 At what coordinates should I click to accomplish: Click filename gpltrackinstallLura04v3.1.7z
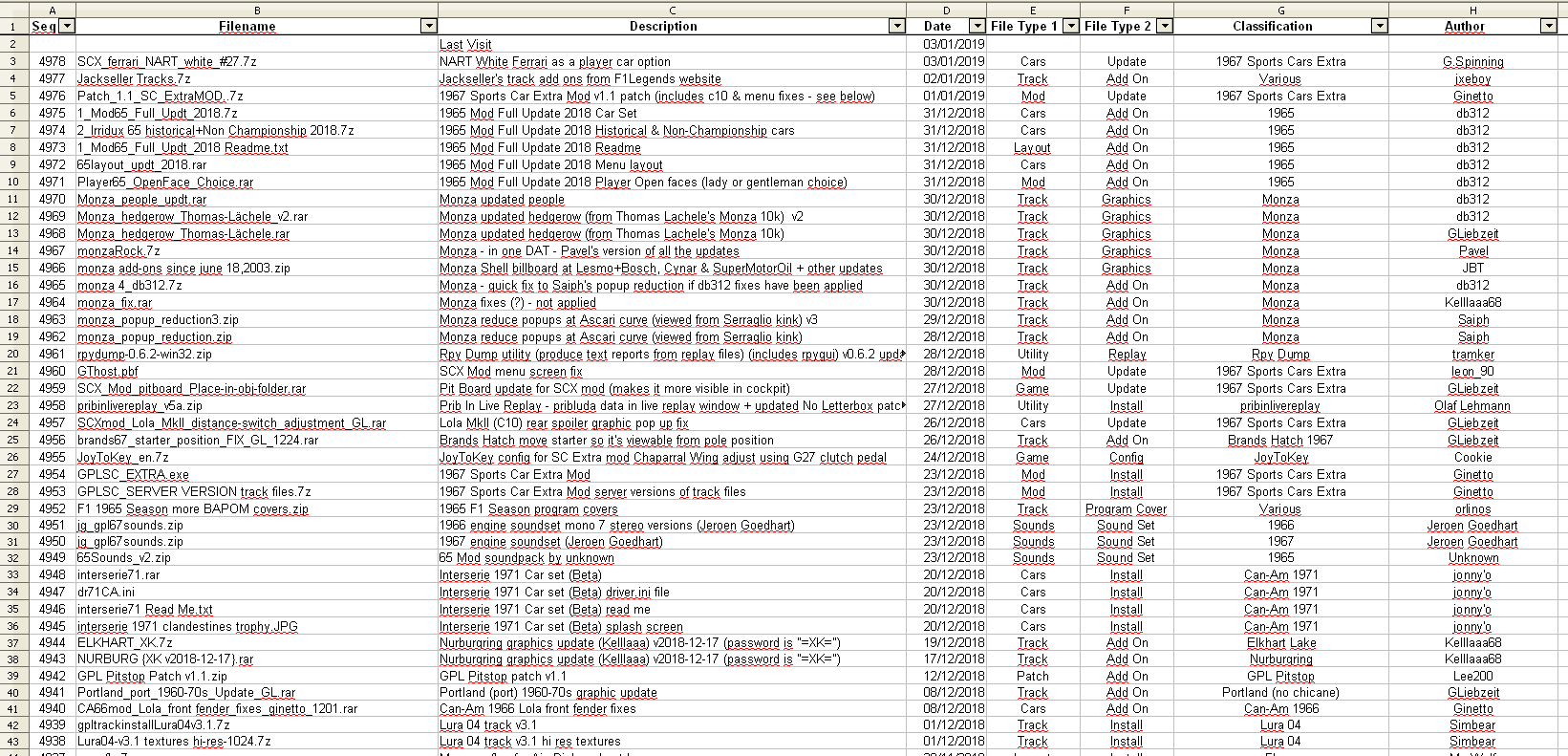point(153,724)
